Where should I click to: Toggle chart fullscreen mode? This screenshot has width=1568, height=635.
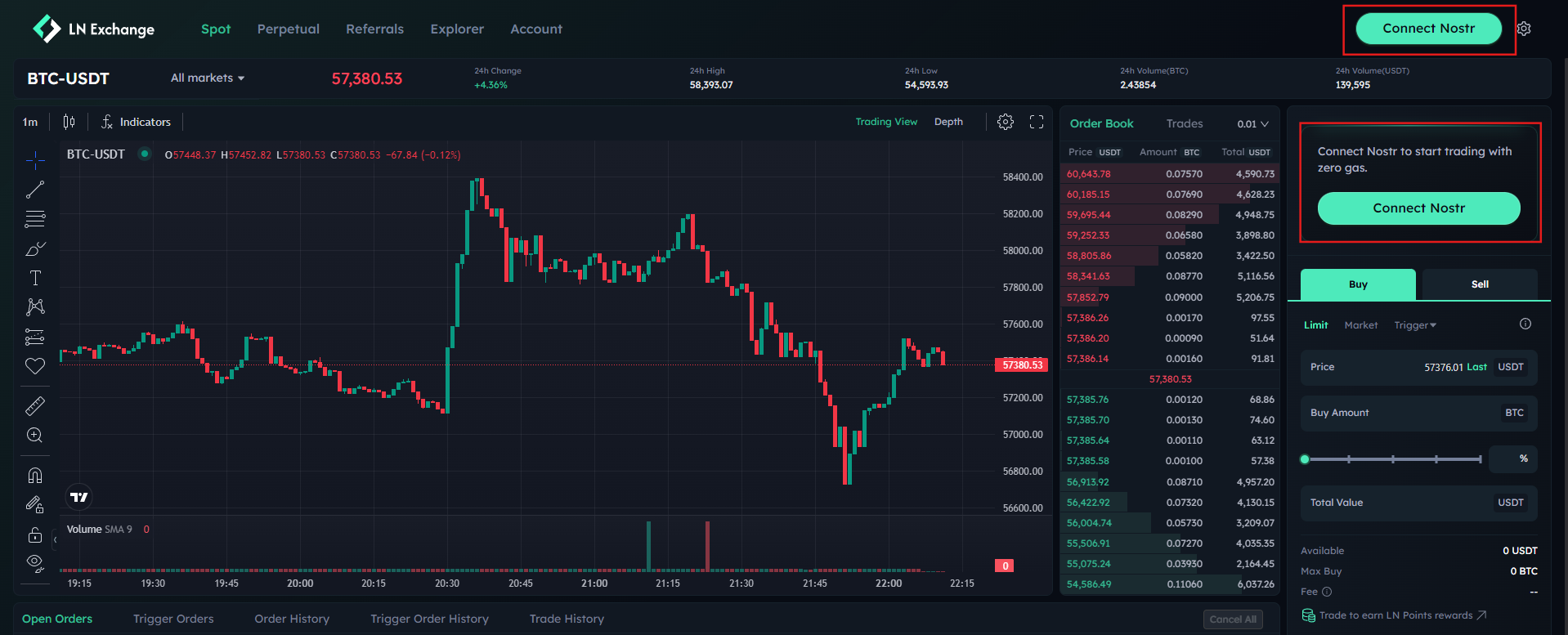1037,122
